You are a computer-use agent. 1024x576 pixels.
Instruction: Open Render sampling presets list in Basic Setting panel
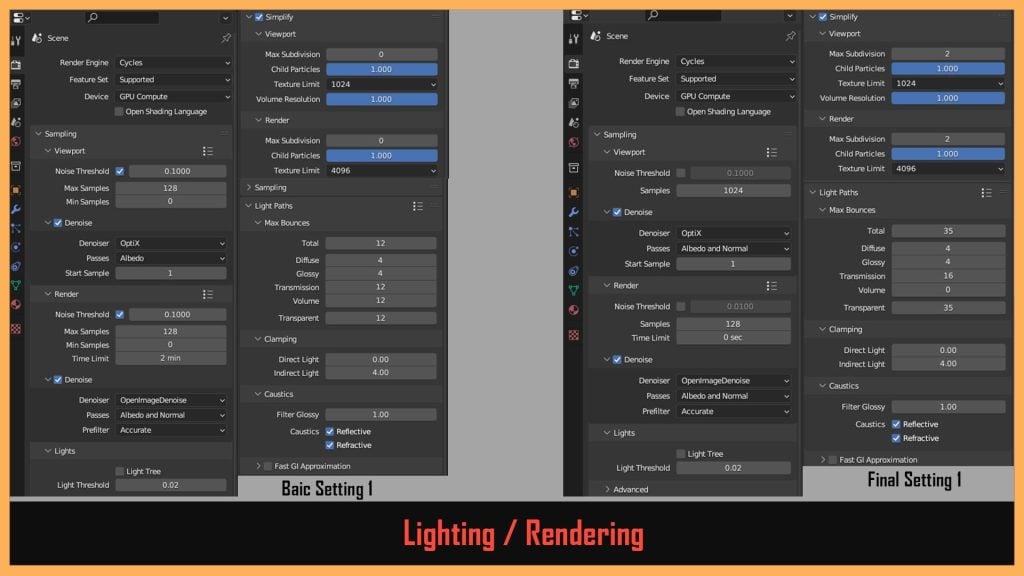(x=208, y=295)
